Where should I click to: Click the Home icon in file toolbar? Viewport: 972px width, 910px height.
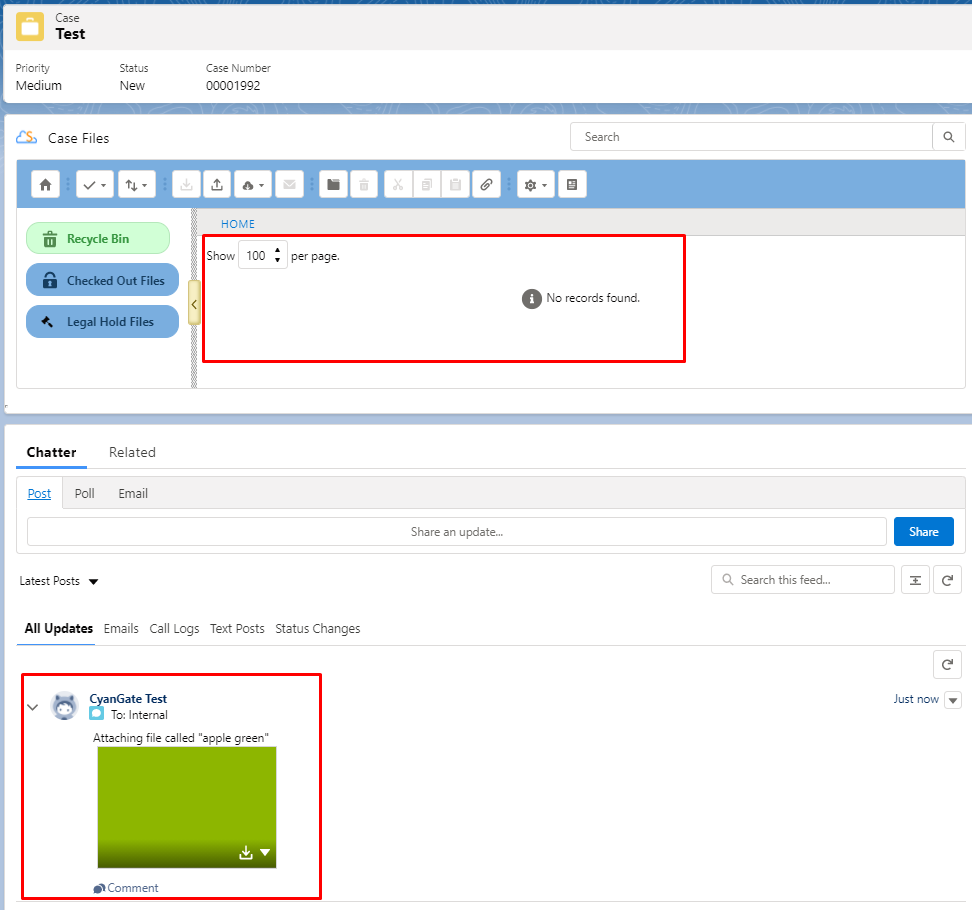(x=45, y=185)
